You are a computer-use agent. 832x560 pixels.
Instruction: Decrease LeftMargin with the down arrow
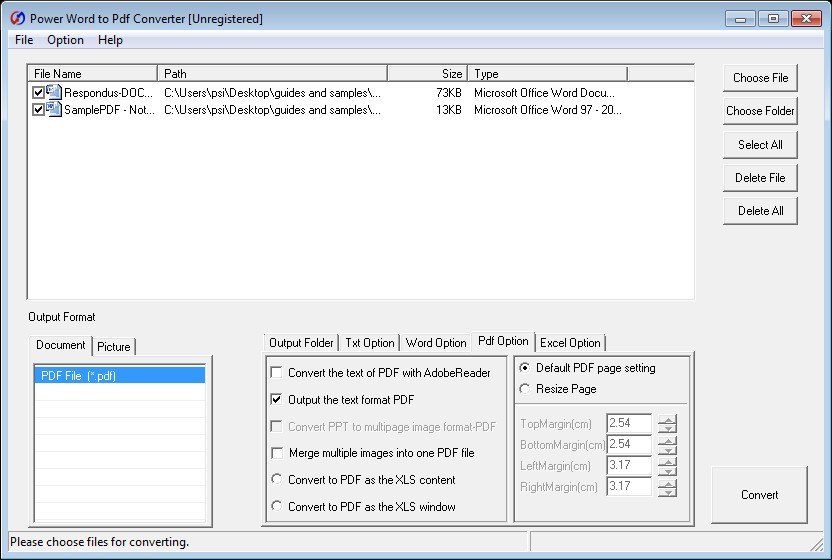668,470
